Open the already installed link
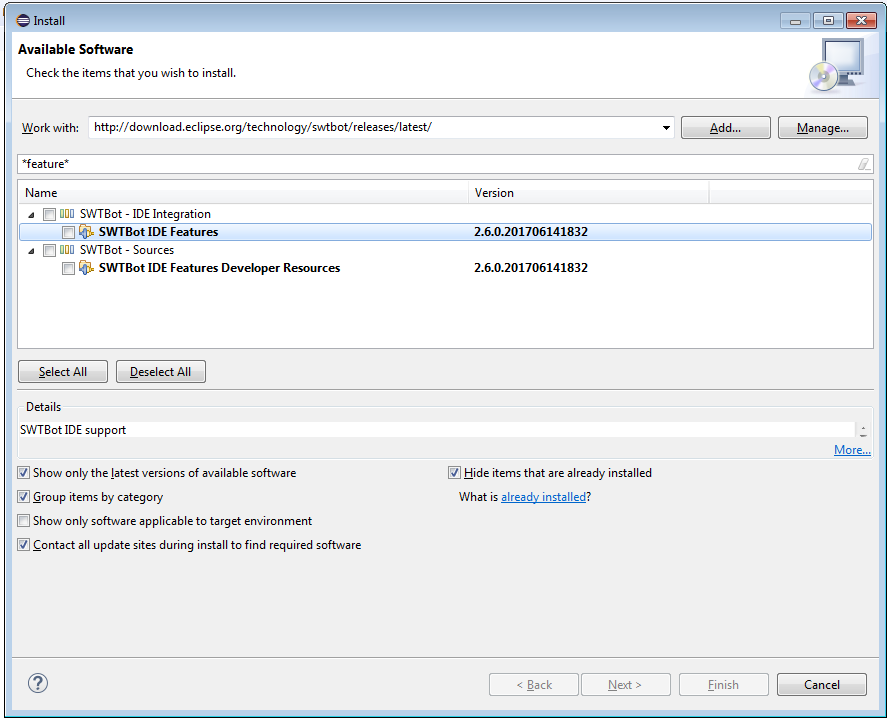The image size is (887, 720). [543, 497]
